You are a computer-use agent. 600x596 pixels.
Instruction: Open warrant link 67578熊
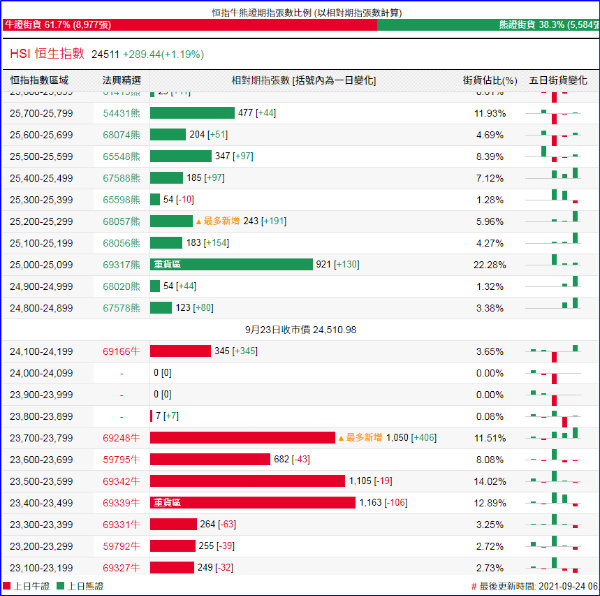tap(121, 308)
